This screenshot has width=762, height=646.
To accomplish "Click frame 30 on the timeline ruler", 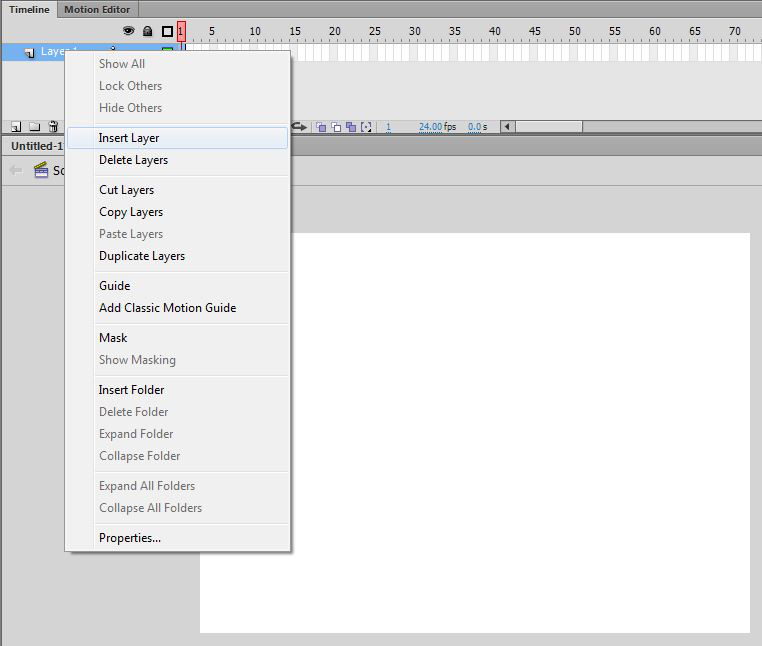I will 415,31.
